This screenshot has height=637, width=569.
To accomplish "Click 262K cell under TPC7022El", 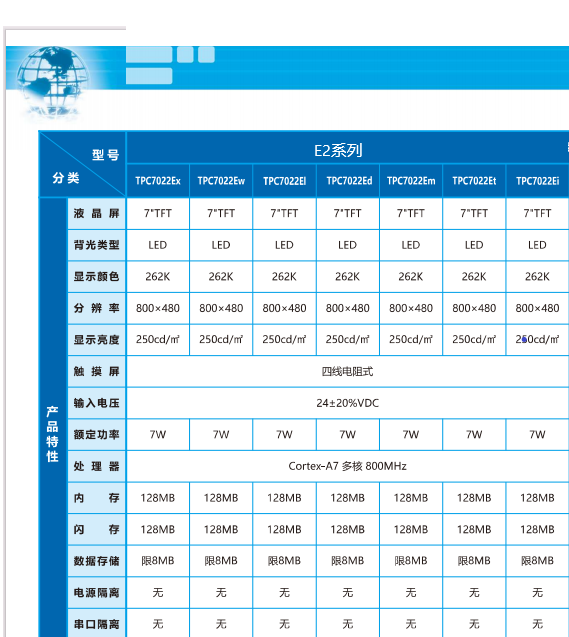I will pyautogui.click(x=284, y=277).
